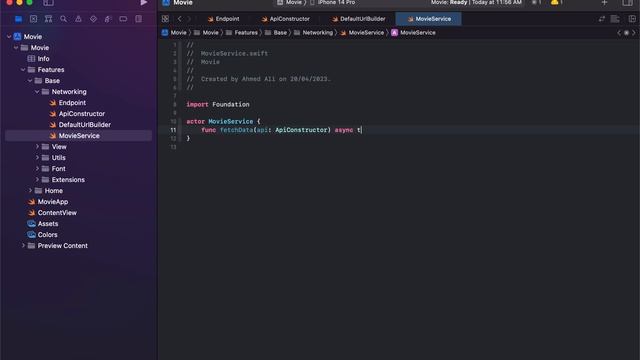Open the Find navigator magnifier icon

(63, 19)
